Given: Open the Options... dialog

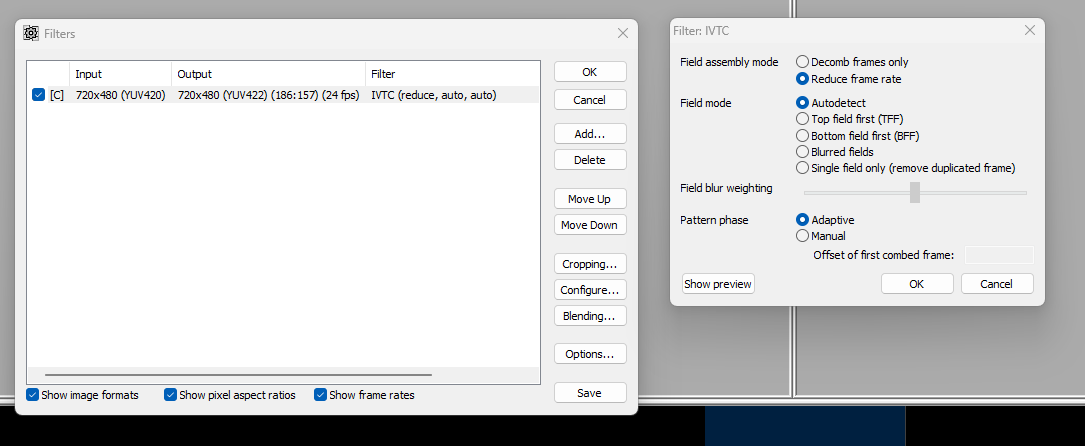Looking at the screenshot, I should pyautogui.click(x=590, y=353).
